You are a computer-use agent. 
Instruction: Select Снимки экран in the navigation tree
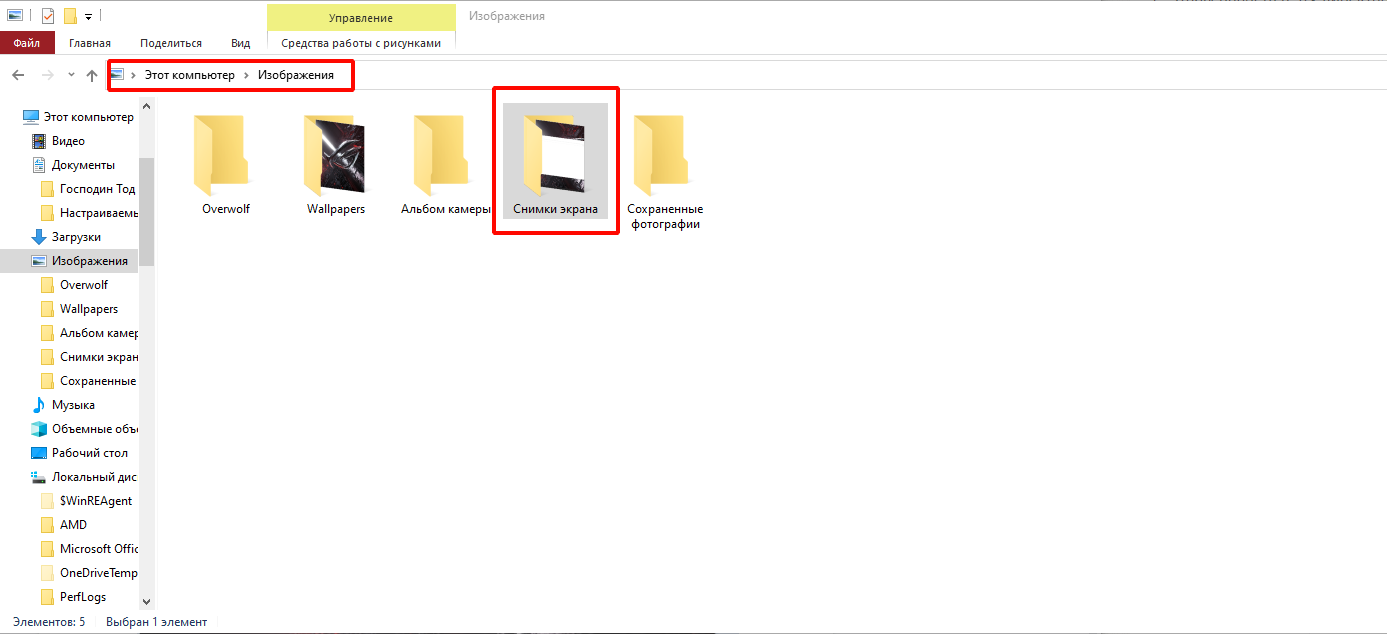pyautogui.click(x=99, y=357)
